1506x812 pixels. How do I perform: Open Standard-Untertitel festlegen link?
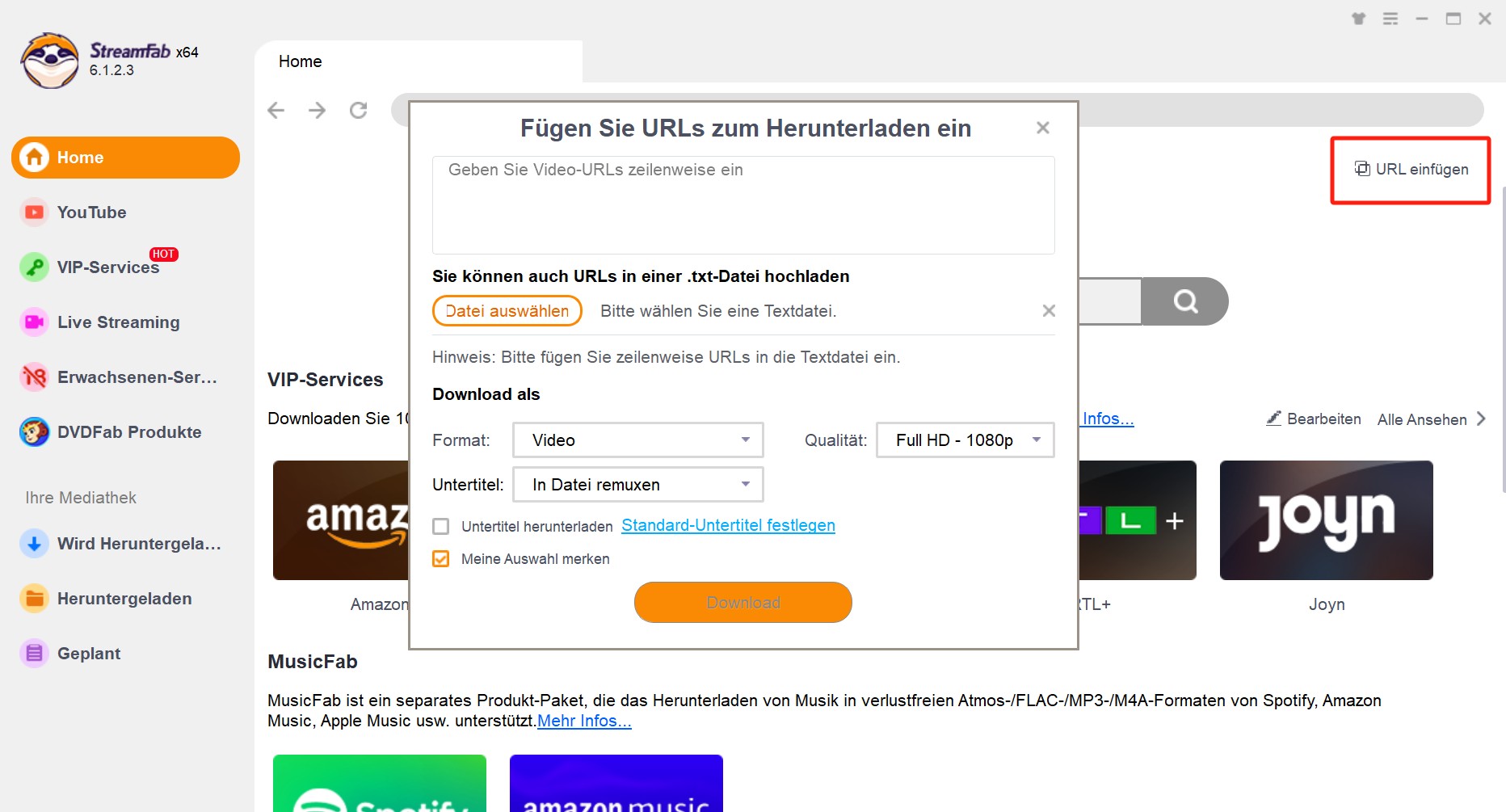728,526
